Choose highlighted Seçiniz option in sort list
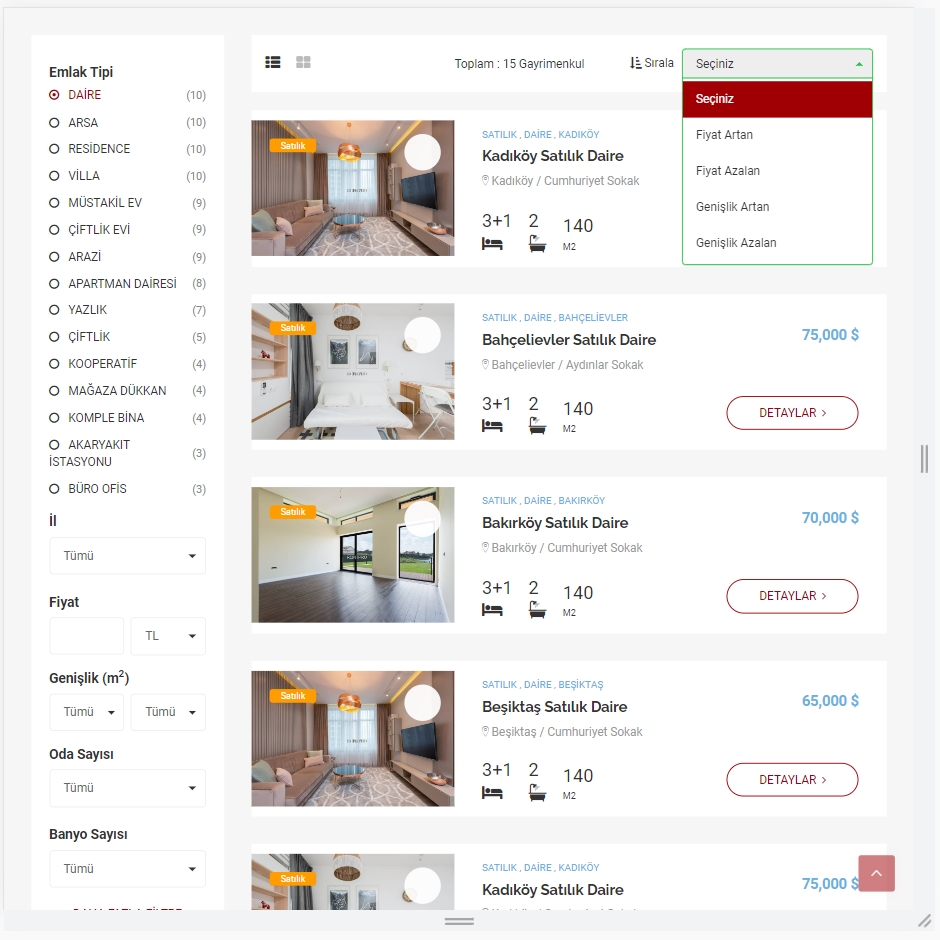The height and width of the screenshot is (940, 940). (777, 99)
